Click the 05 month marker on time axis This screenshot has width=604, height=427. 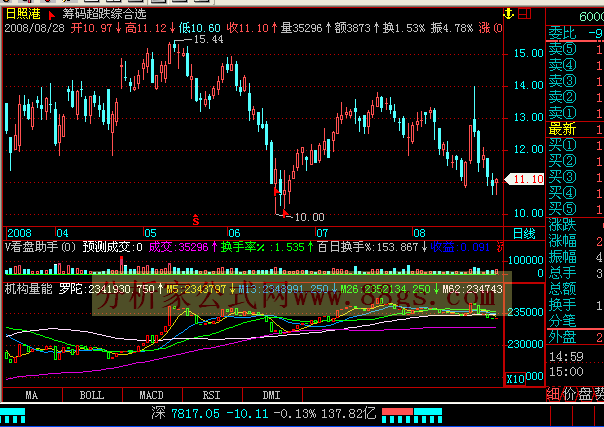(150, 233)
